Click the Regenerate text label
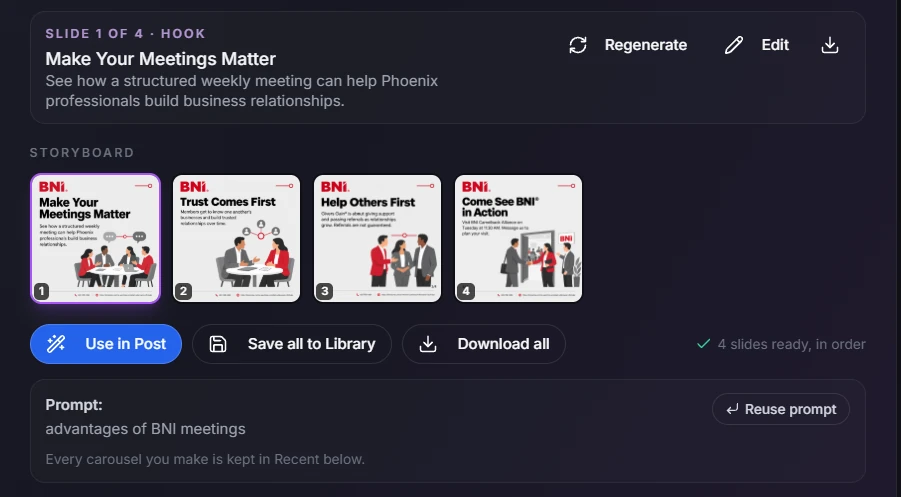Screen dimensions: 901x497 tap(646, 45)
